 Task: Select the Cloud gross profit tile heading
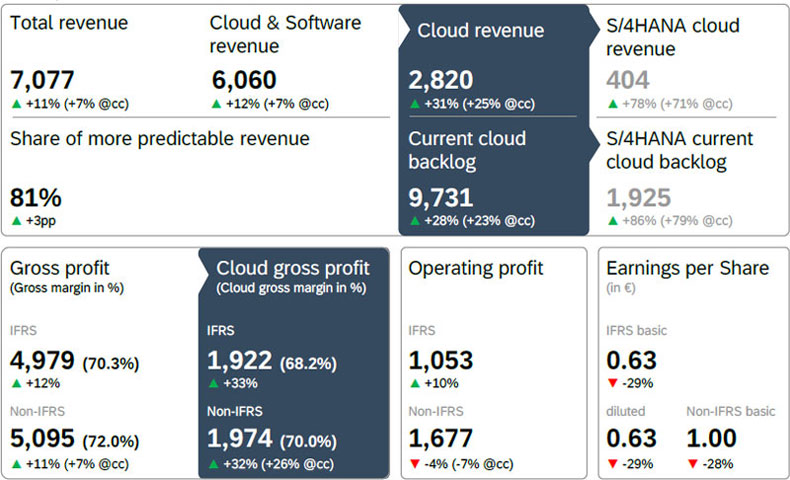(293, 268)
